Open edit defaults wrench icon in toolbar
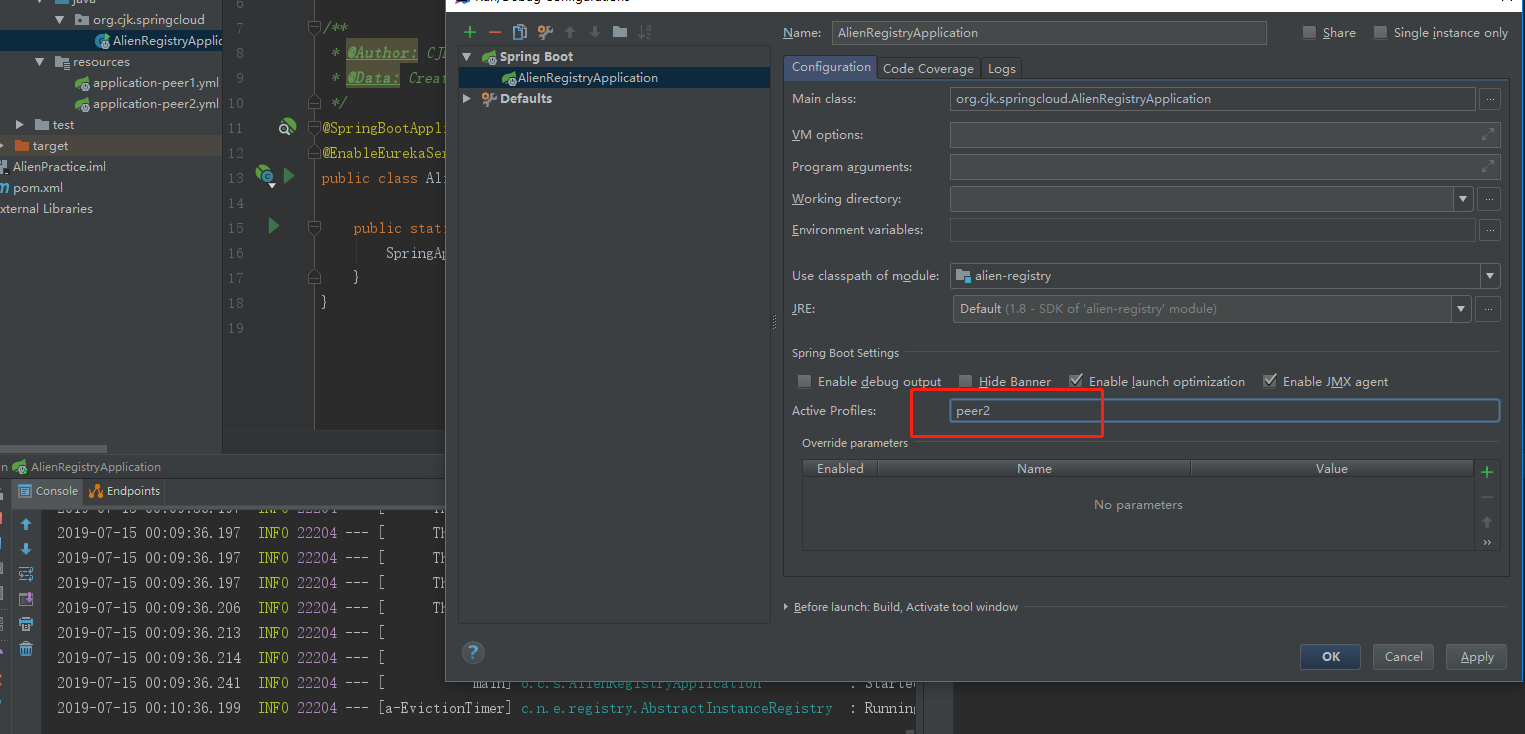1525x734 pixels. click(545, 33)
